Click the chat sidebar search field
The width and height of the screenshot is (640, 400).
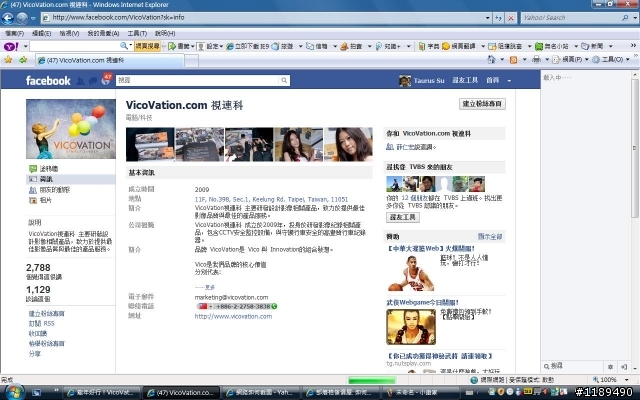(x=573, y=366)
